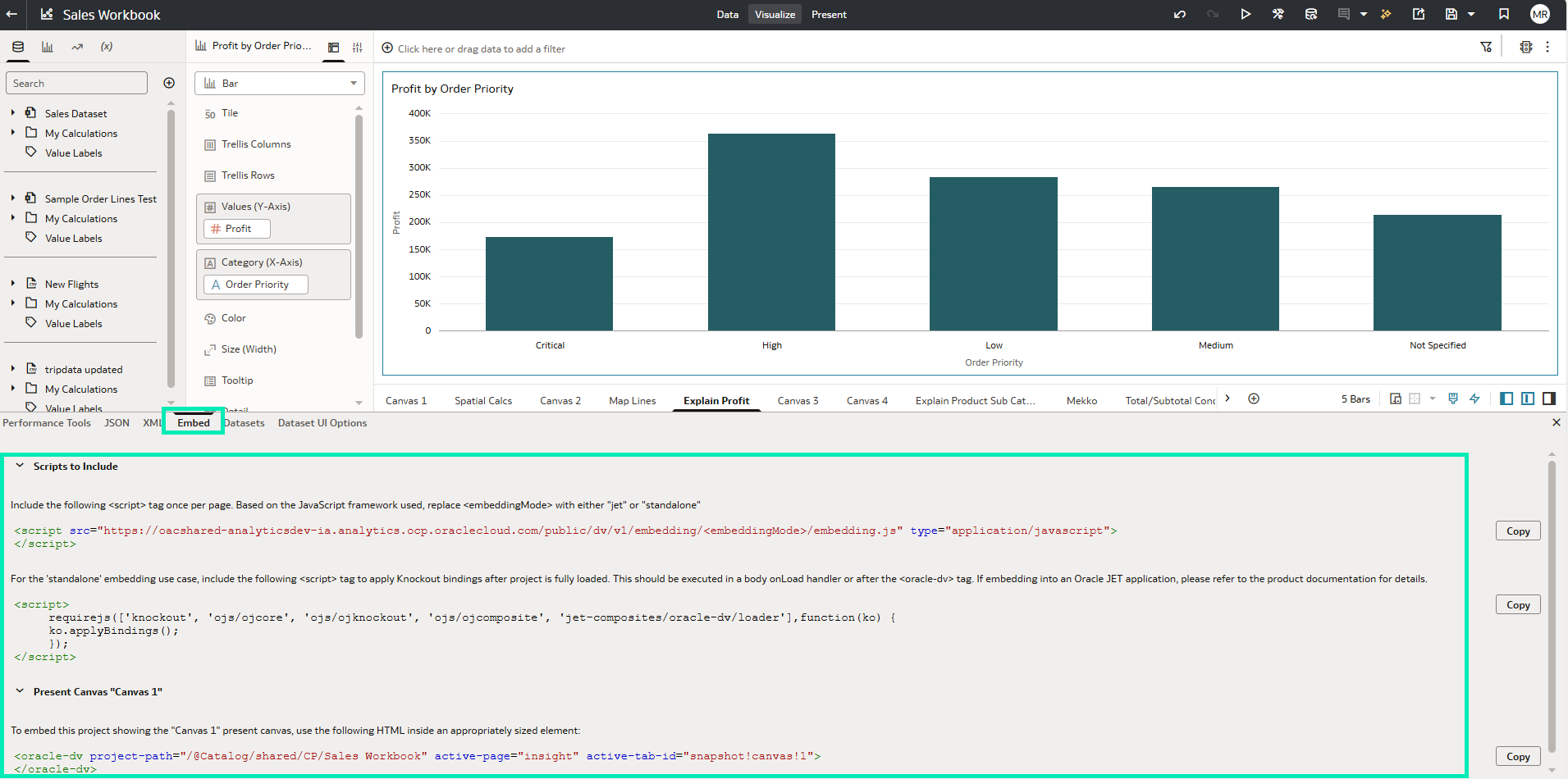Viewport: 1568px width, 779px height.
Task: Collapse the Scripts to Include section
Action: [x=21, y=466]
